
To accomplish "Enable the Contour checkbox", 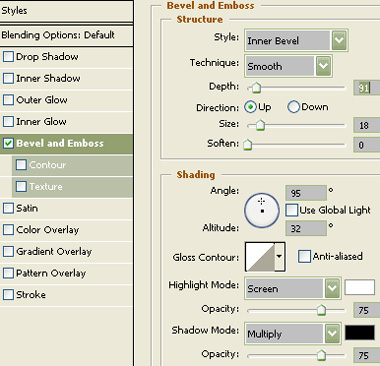I will [21, 165].
